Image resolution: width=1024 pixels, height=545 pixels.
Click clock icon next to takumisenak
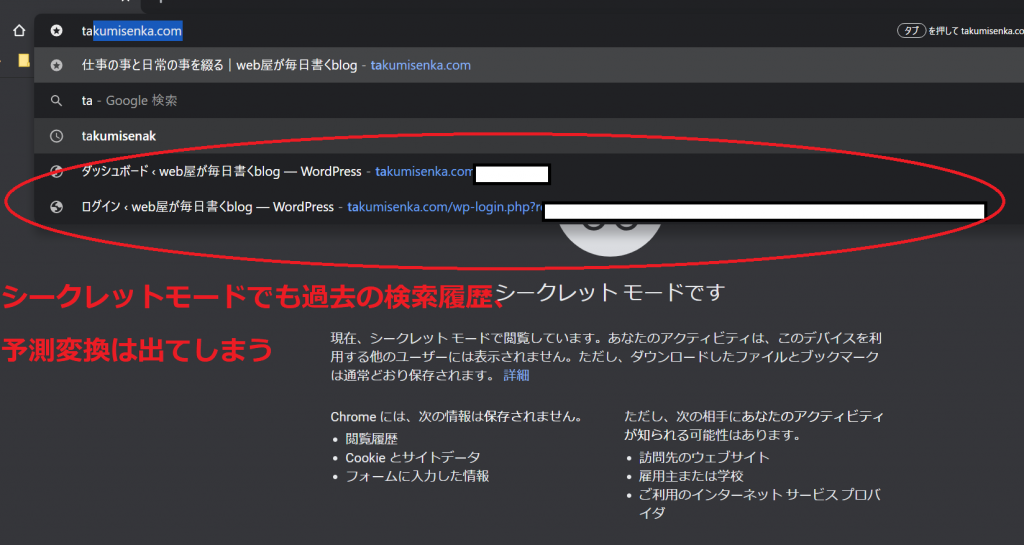pyautogui.click(x=57, y=136)
